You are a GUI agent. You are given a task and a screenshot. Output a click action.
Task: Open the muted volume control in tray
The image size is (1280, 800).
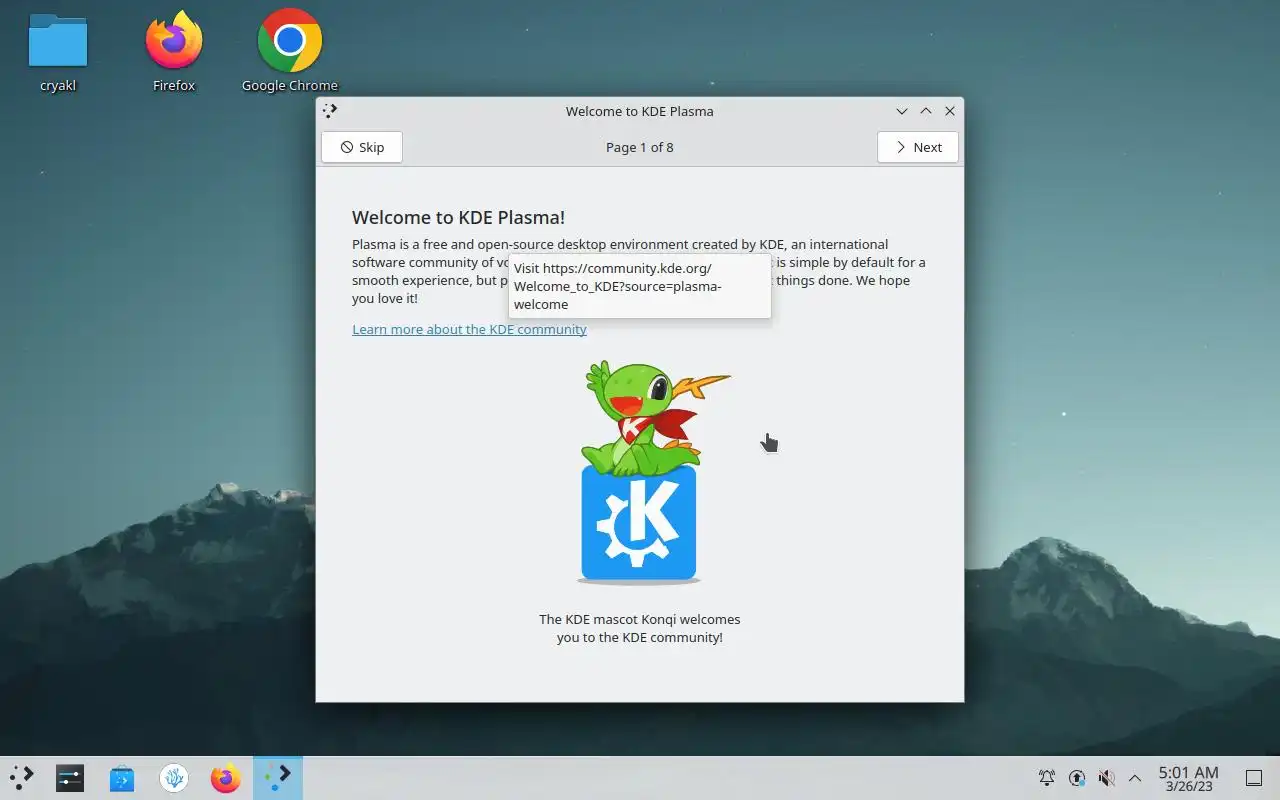tap(1106, 777)
